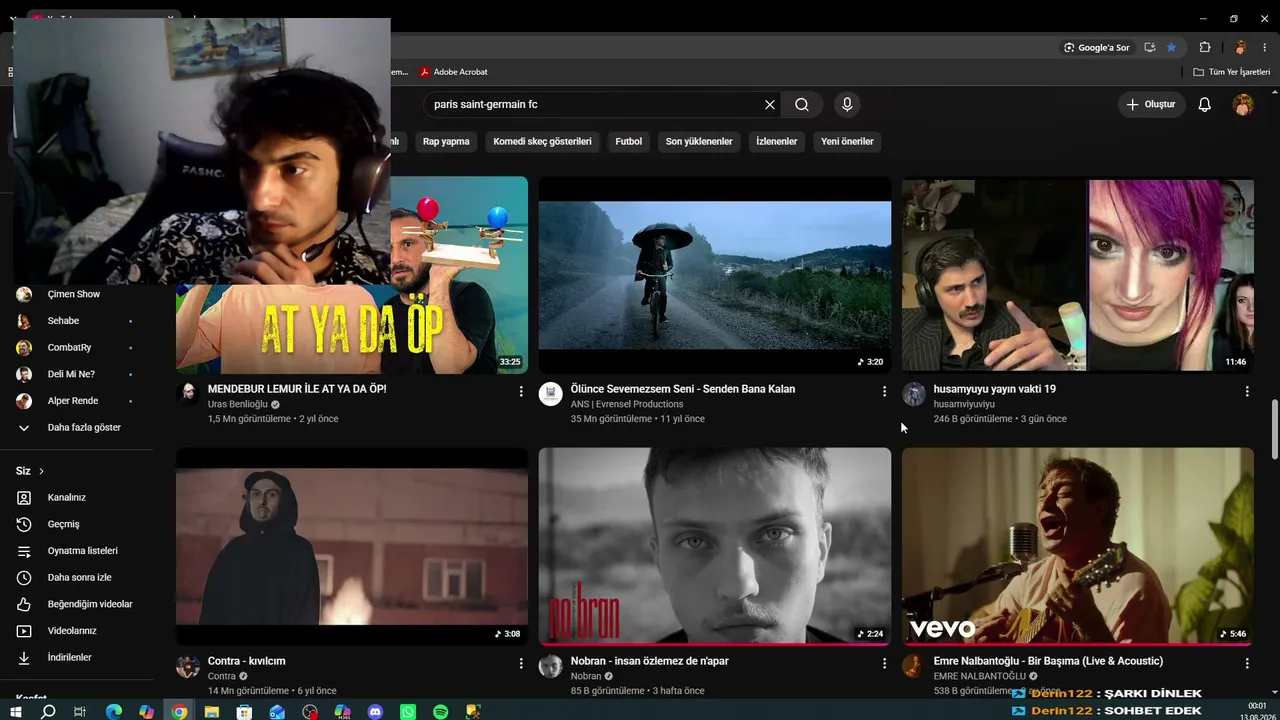The height and width of the screenshot is (720, 1280).
Task: Select the Komedi skeç gösterileri chip
Action: (x=542, y=141)
